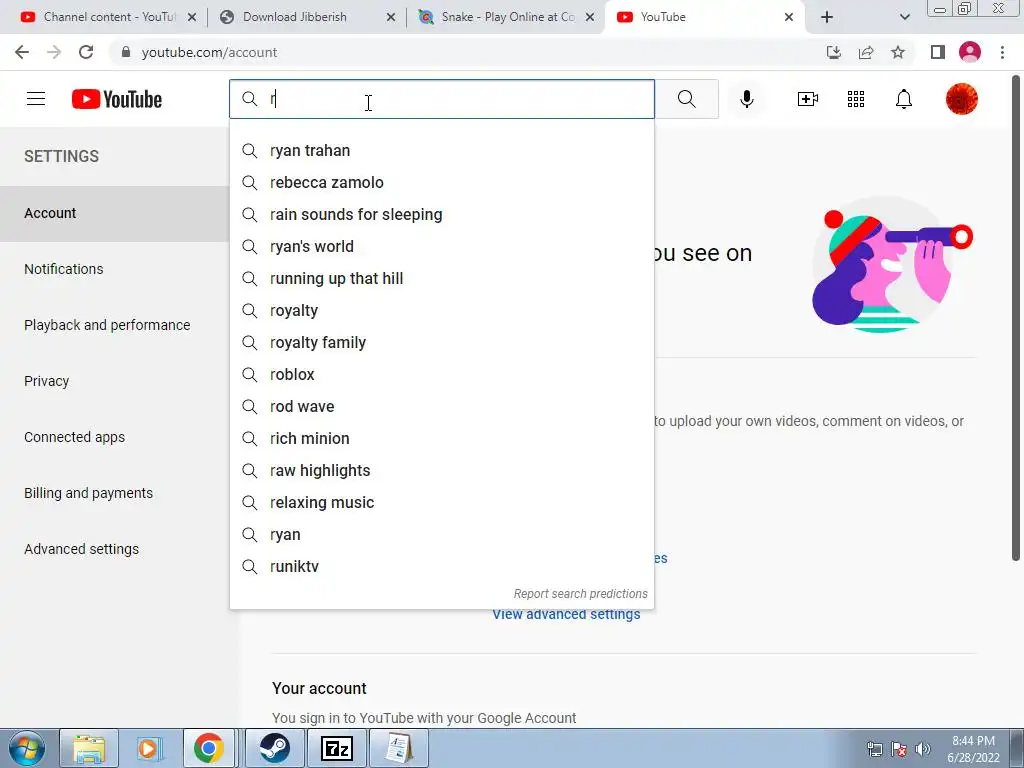The image size is (1024, 768).
Task: Choose the 'ryan trahan' suggestion
Action: click(x=441, y=151)
